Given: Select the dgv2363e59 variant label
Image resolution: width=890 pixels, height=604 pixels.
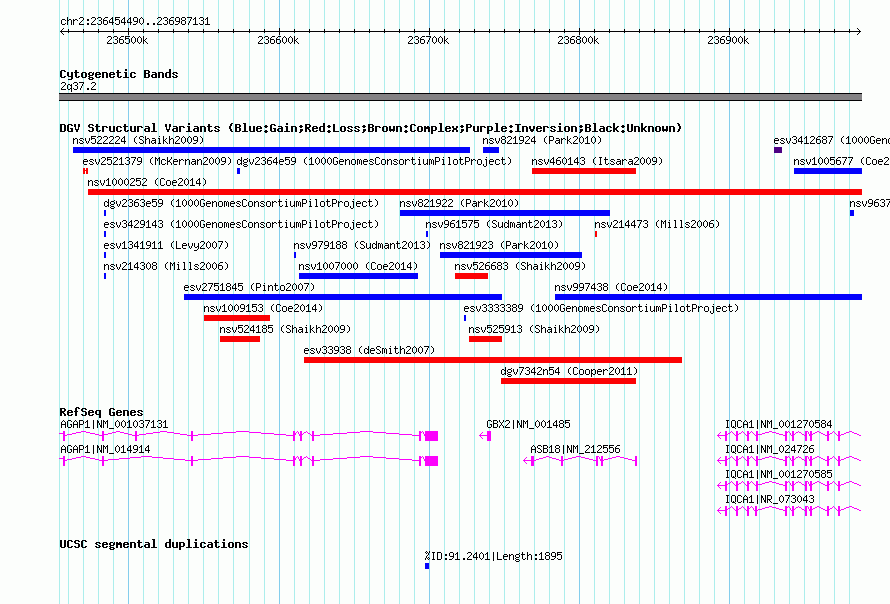Looking at the screenshot, I should 241,203.
